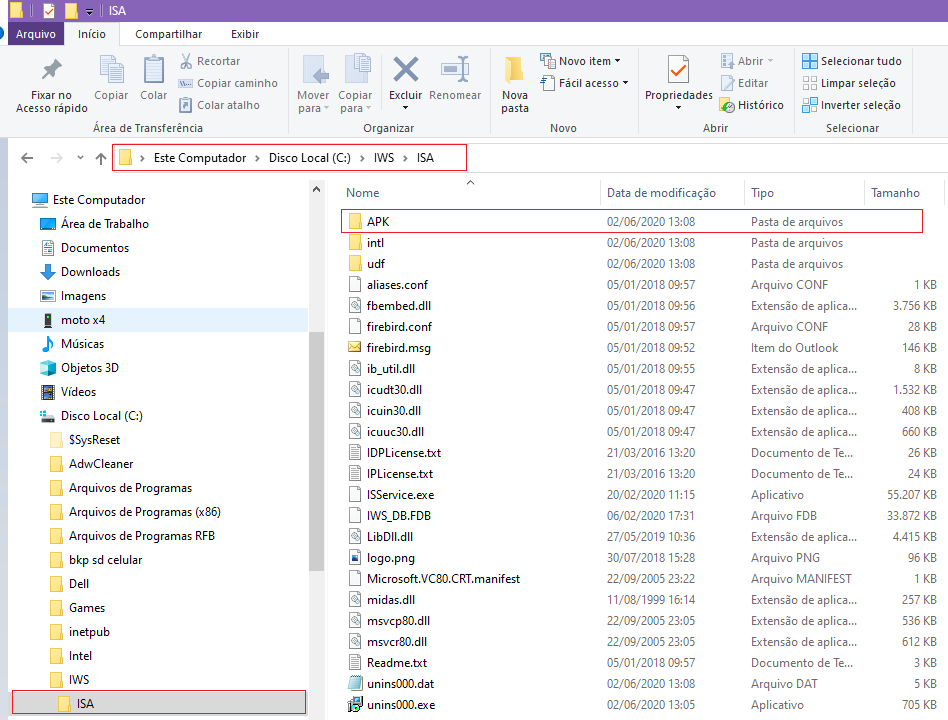Navigate to Disco Local (C:) in breadcrumb
Viewport: 948px width, 720px height.
tap(310, 158)
